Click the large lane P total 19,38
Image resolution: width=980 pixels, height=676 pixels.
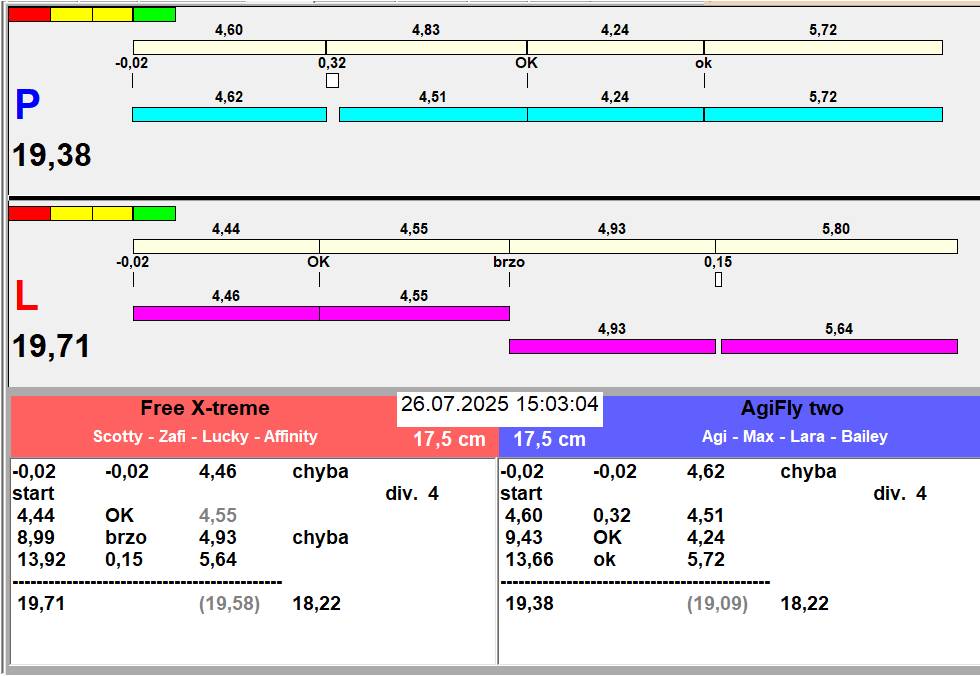[x=52, y=155]
